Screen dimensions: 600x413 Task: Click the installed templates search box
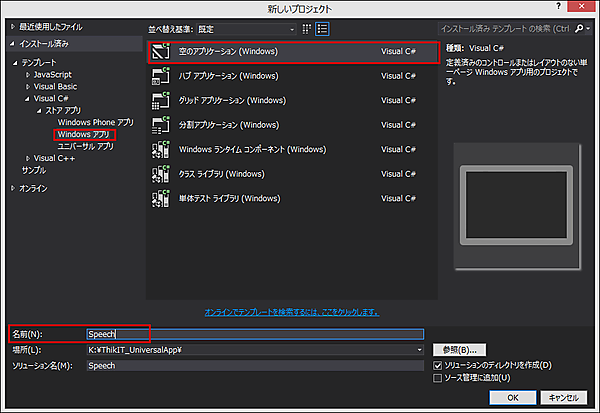(x=505, y=29)
